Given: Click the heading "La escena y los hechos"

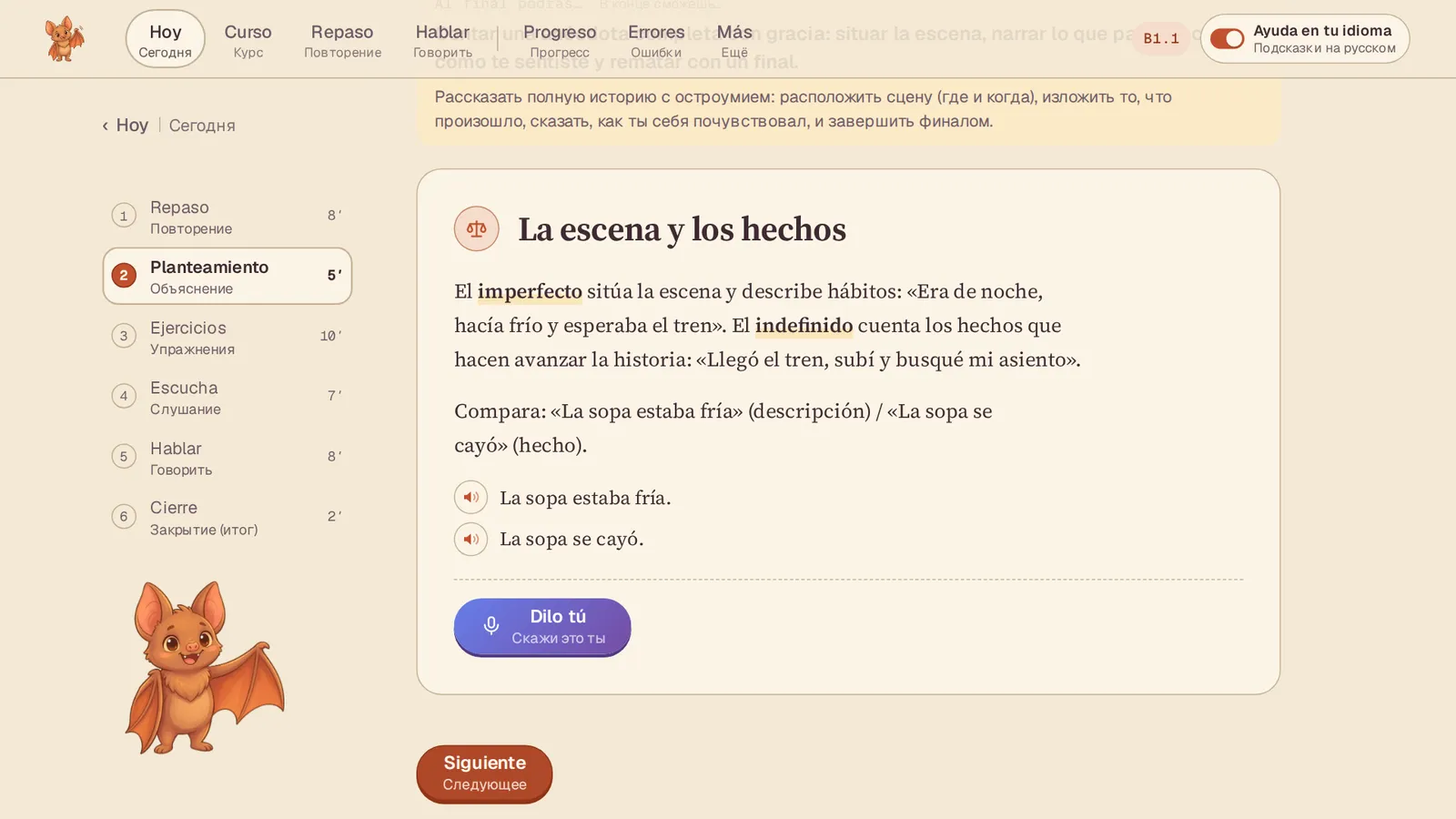Looking at the screenshot, I should (682, 229).
